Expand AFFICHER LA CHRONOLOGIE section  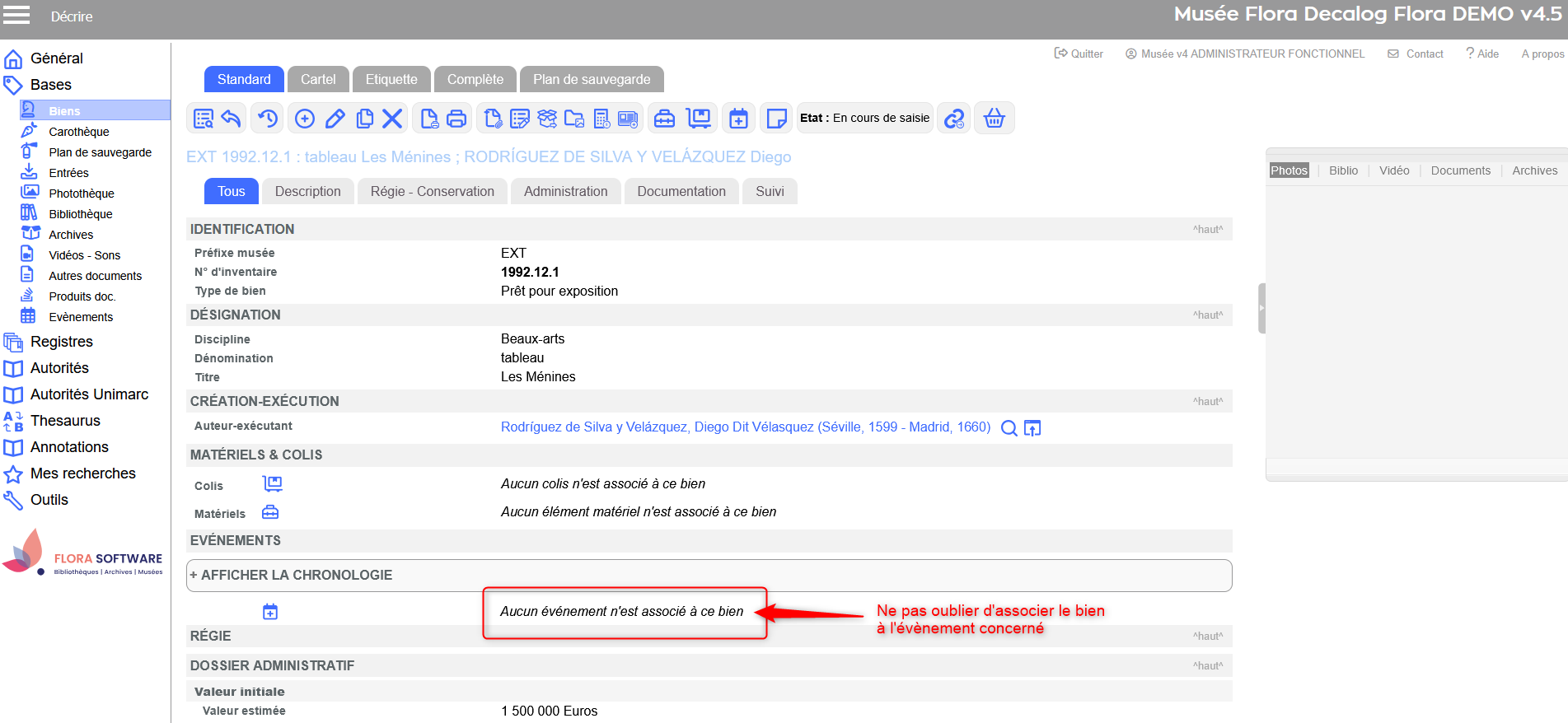292,575
